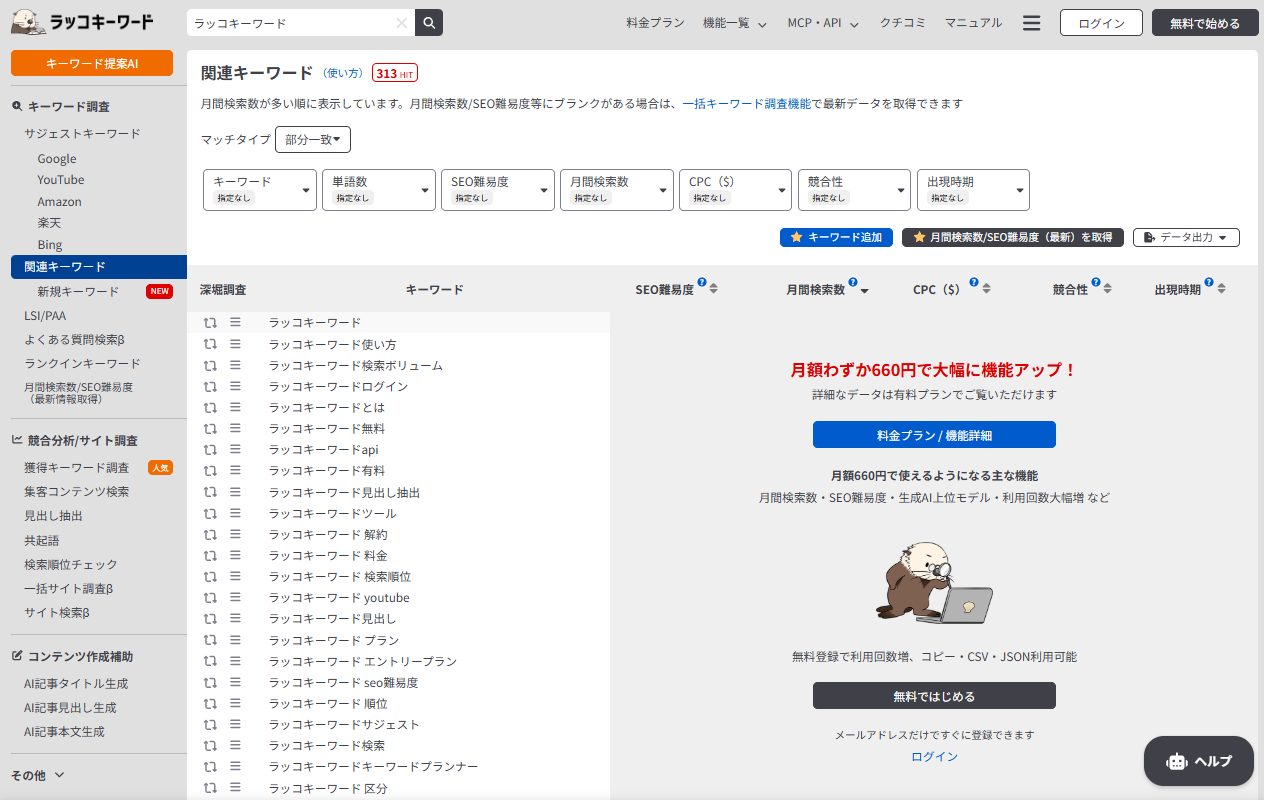This screenshot has width=1264, height=800.
Task: Click deep-dive icon for ラッコキーワードとは
Action: (210, 407)
